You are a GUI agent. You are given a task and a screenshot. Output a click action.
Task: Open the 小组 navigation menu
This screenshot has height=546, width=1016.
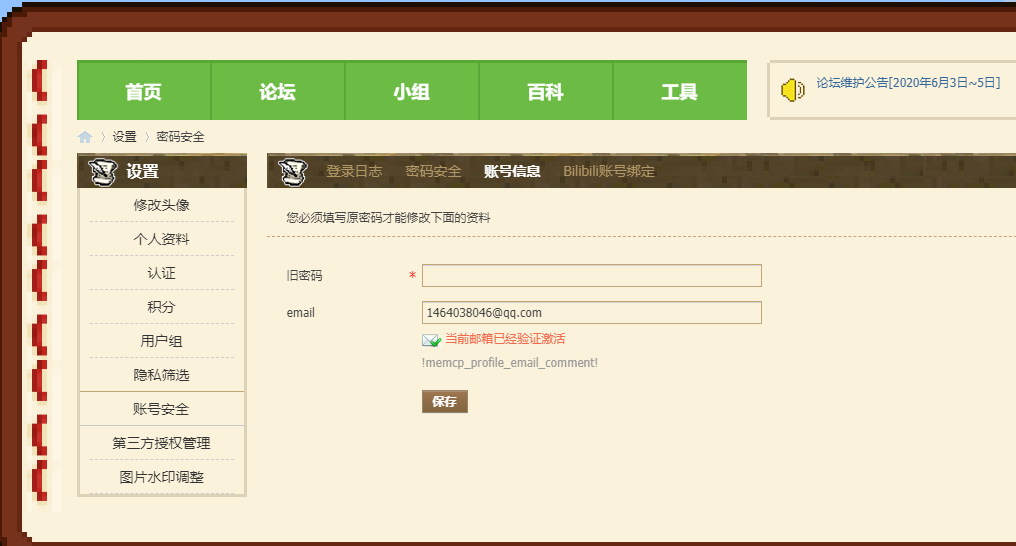[412, 91]
